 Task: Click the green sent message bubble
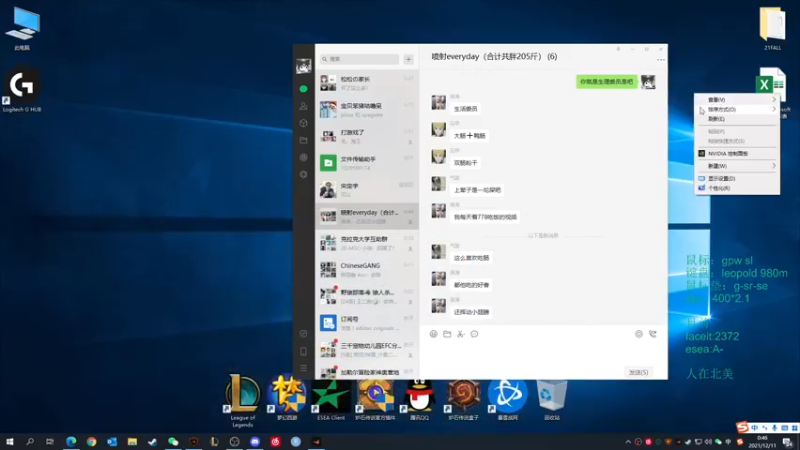[x=606, y=82]
